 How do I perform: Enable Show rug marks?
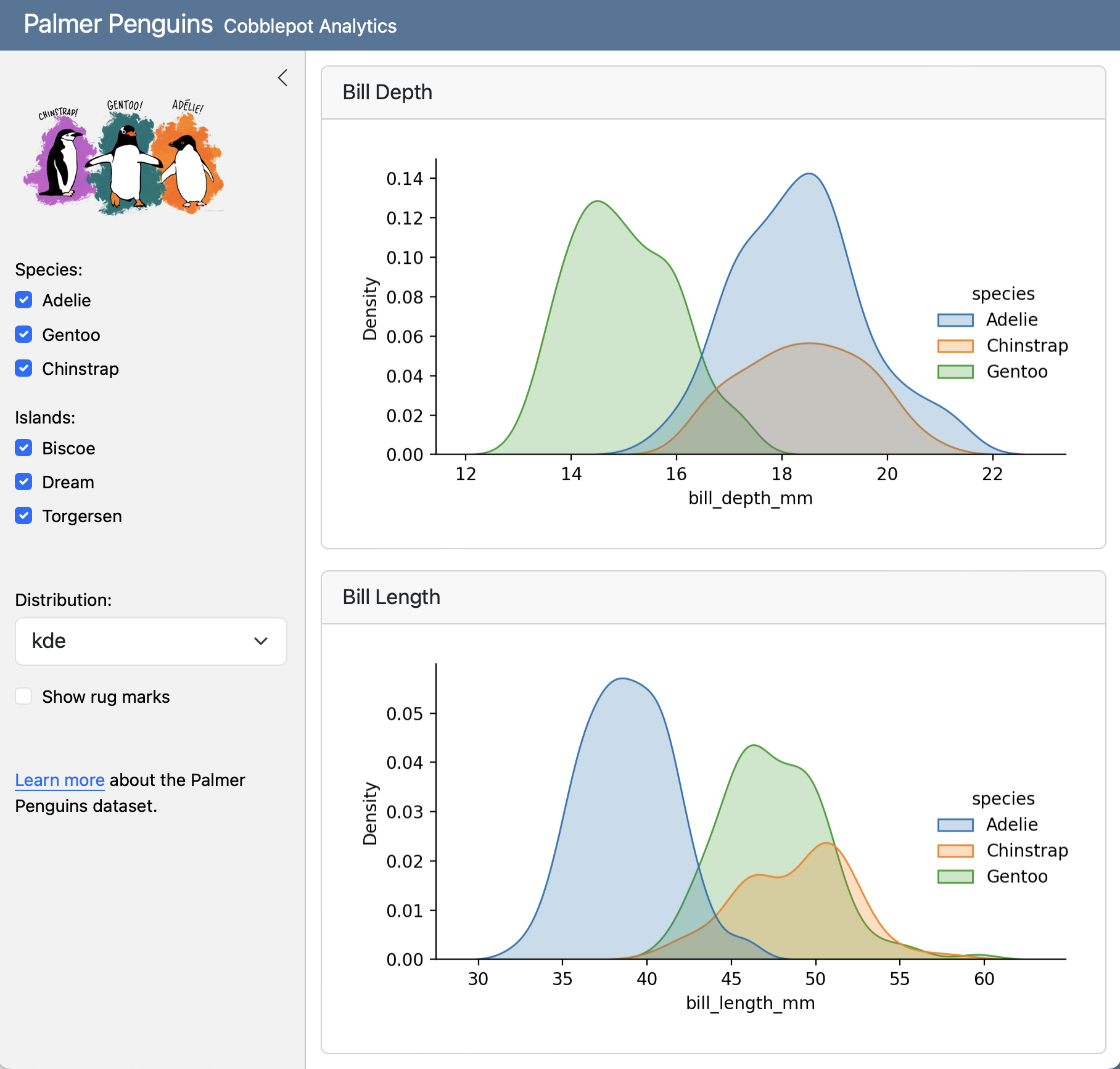23,696
